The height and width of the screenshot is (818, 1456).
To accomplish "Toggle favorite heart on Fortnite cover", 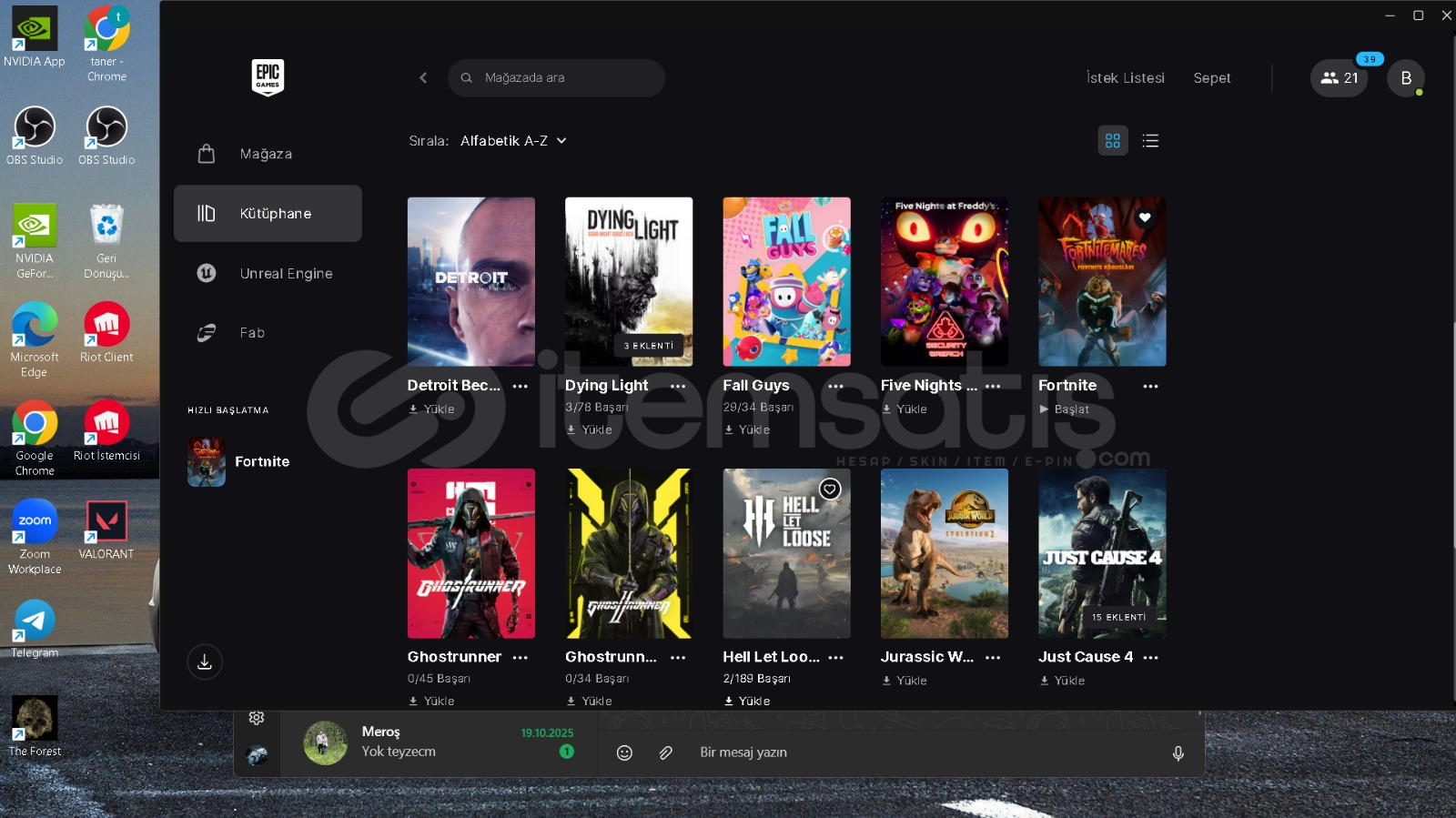I will pyautogui.click(x=1145, y=217).
